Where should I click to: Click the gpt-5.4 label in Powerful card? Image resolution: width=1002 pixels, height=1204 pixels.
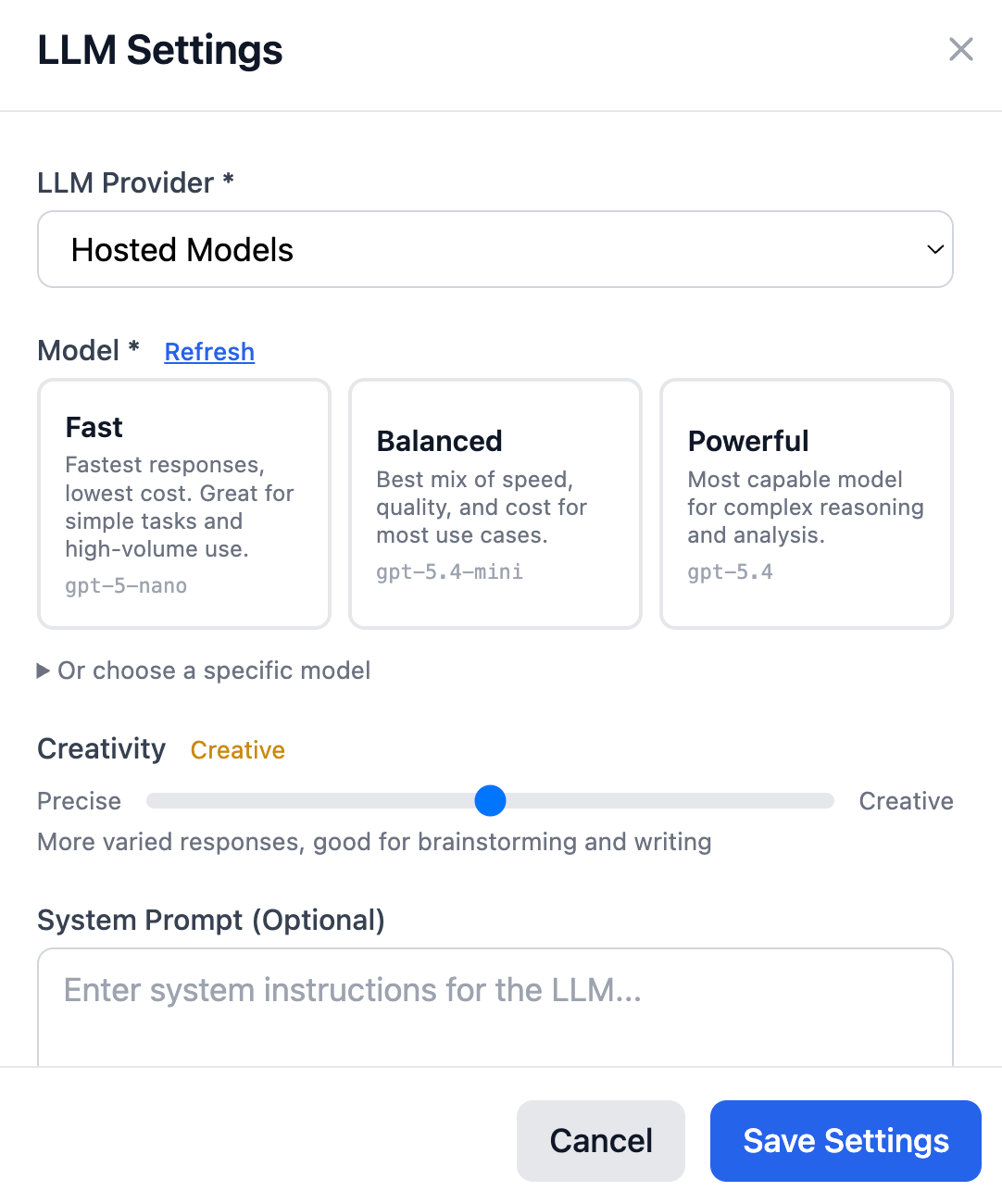pos(730,572)
